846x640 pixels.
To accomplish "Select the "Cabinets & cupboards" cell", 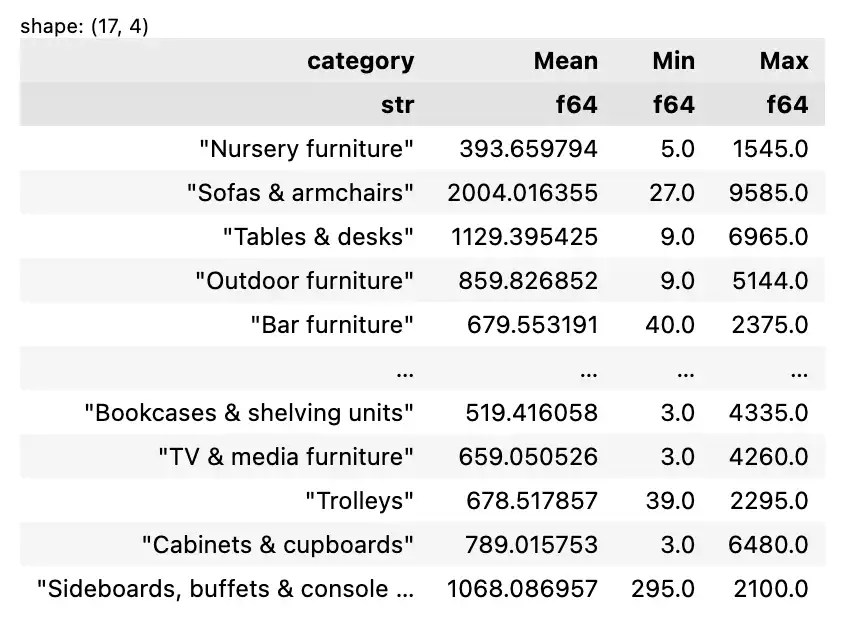I will (277, 545).
